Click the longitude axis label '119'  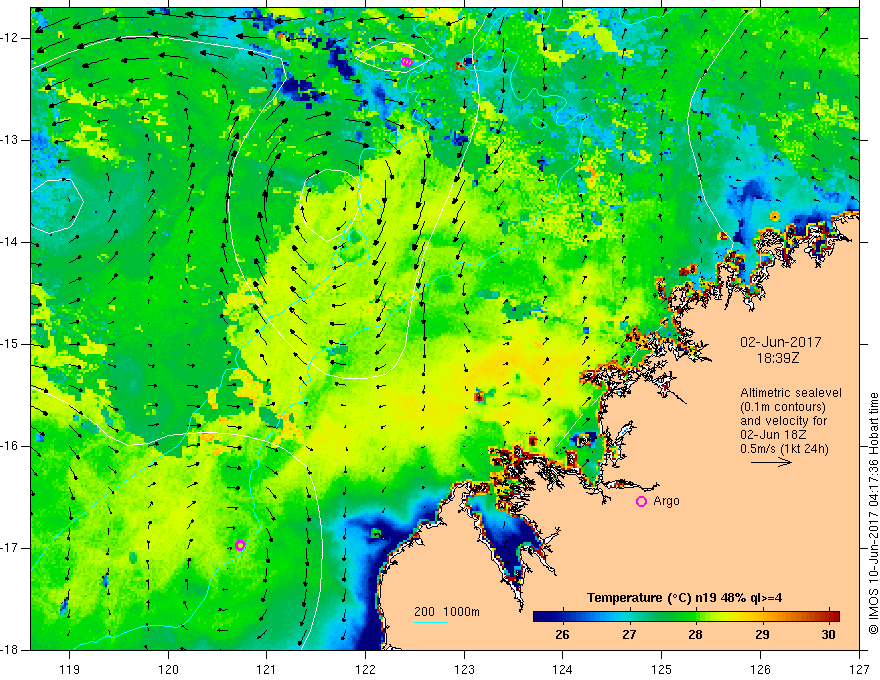pos(70,669)
